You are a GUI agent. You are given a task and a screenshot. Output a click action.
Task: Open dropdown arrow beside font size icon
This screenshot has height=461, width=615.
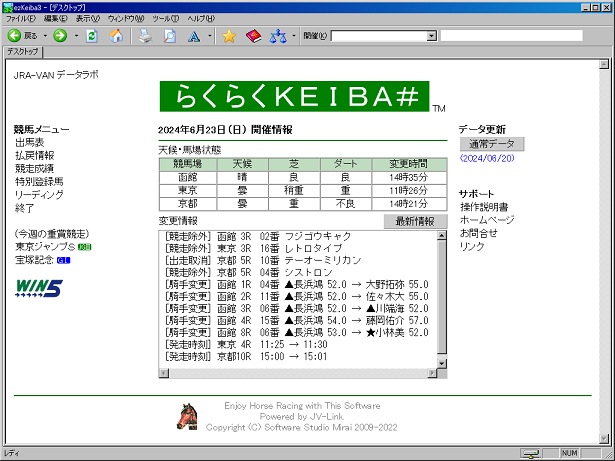tap(210, 36)
